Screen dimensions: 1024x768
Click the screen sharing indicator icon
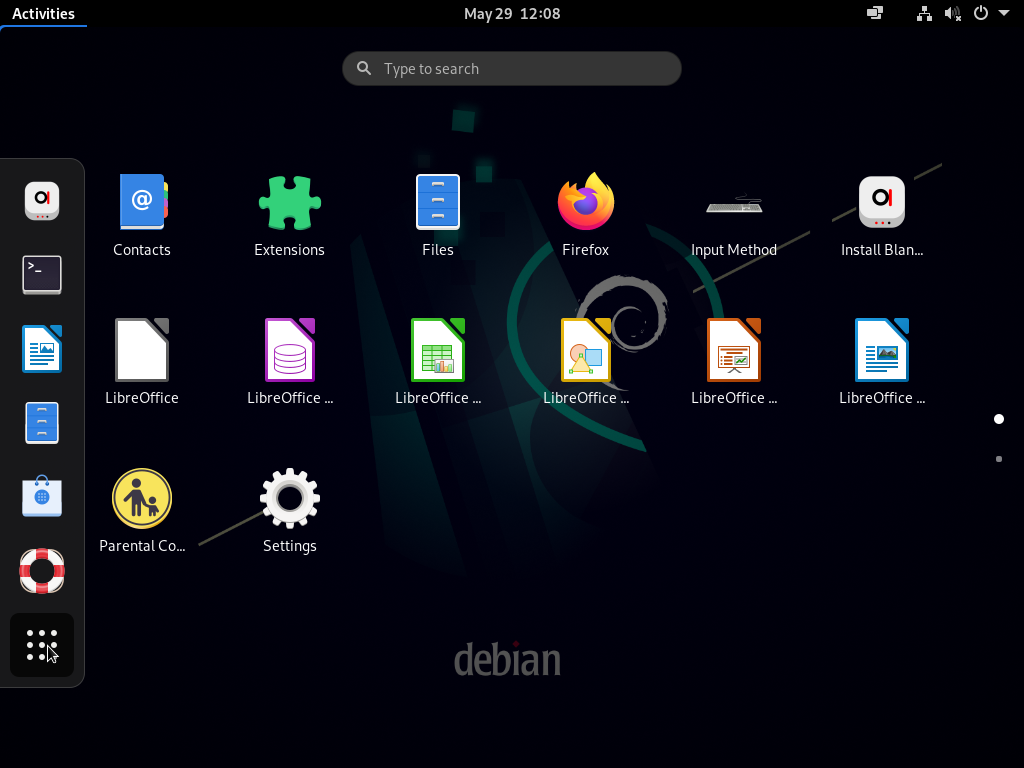(x=875, y=13)
